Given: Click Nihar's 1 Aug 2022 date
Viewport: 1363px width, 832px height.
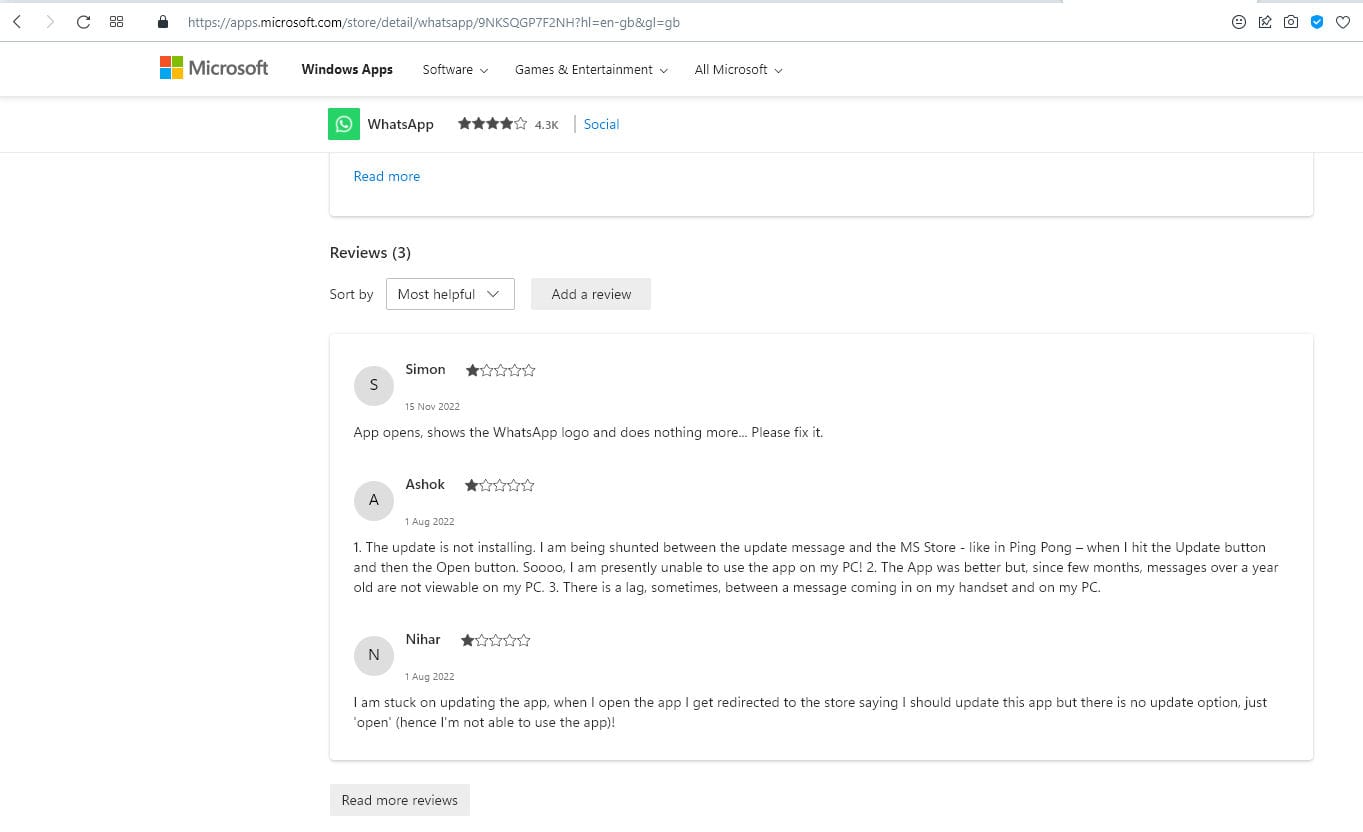Looking at the screenshot, I should pyautogui.click(x=430, y=676).
